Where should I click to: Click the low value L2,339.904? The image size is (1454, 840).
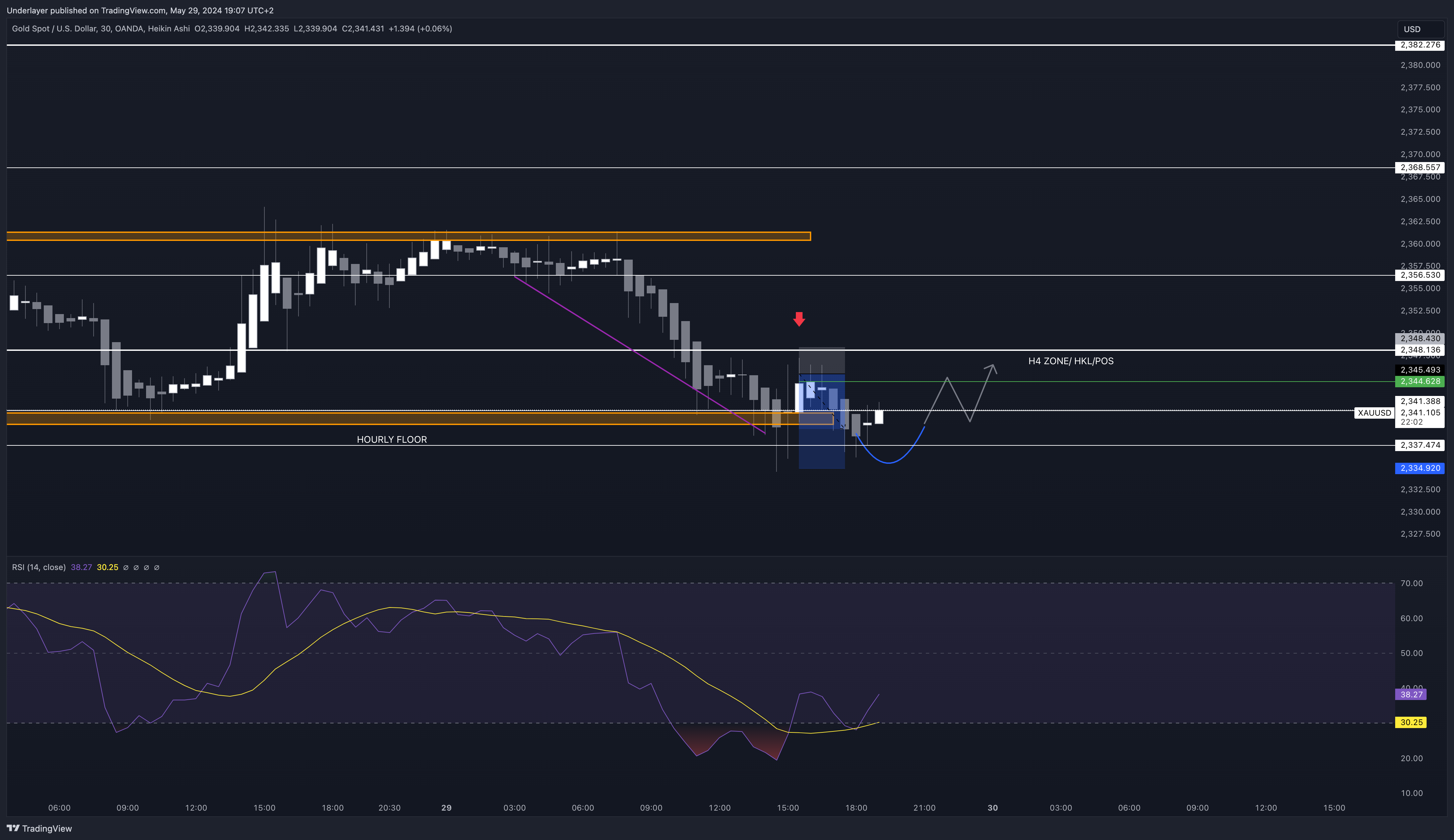[x=315, y=28]
